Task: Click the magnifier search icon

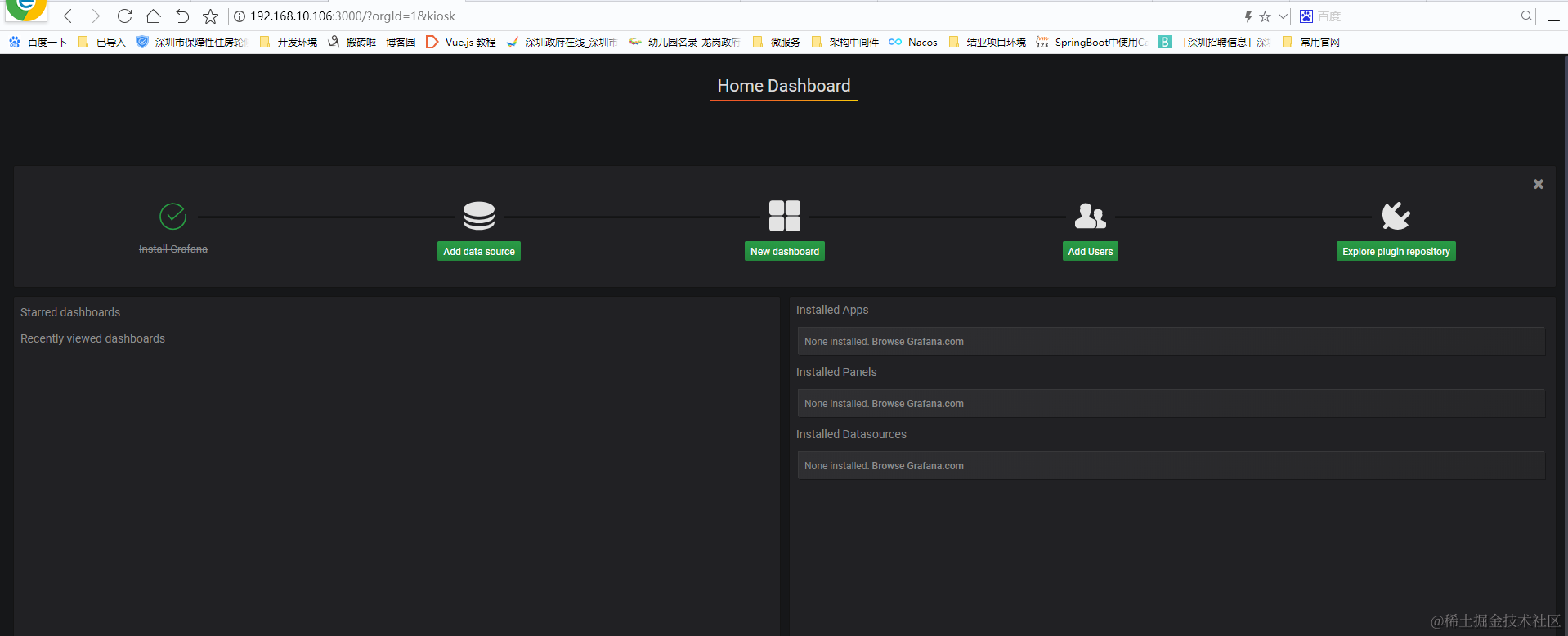Action: (1526, 16)
